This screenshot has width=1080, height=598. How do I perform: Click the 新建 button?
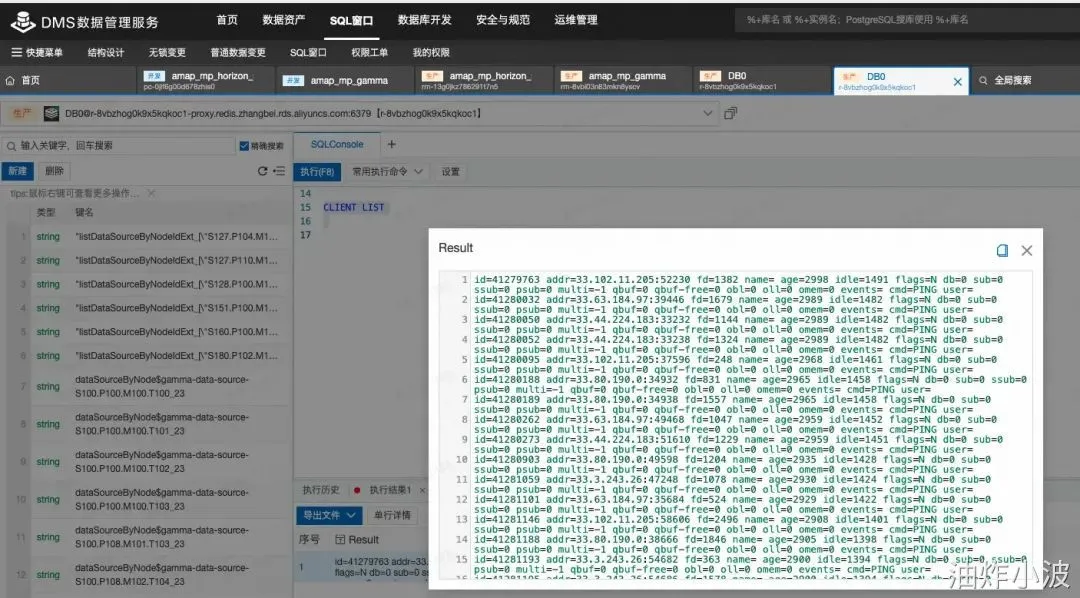pyautogui.click(x=17, y=171)
